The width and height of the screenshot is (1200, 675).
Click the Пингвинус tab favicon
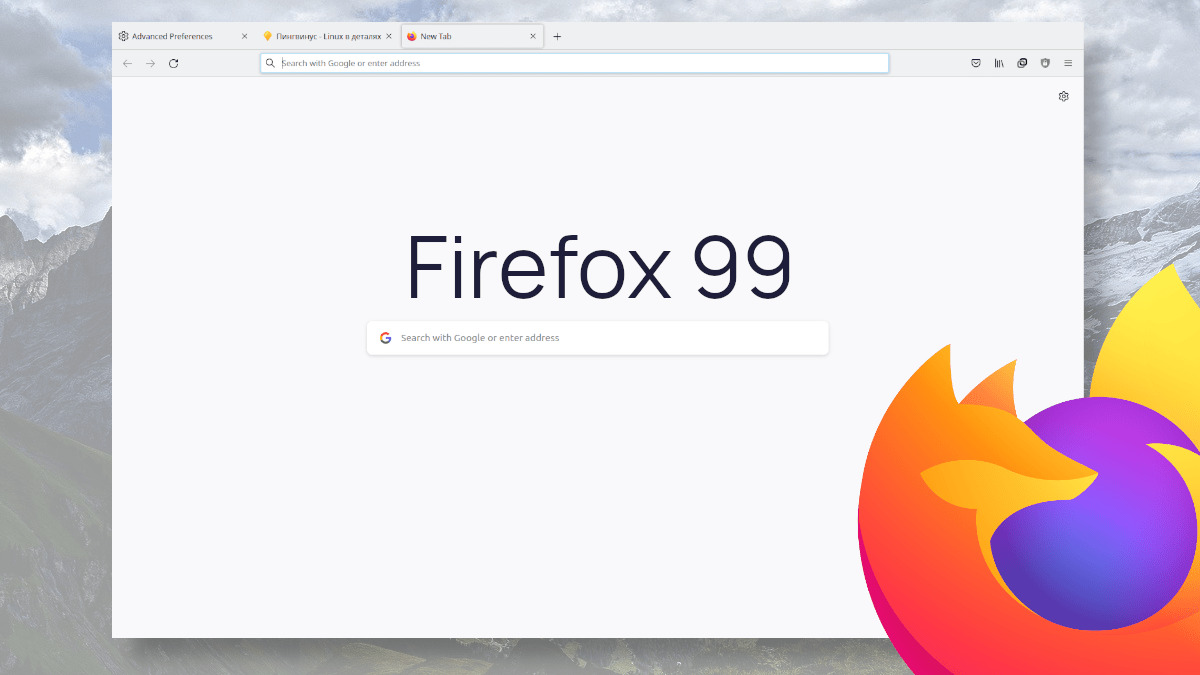point(267,36)
